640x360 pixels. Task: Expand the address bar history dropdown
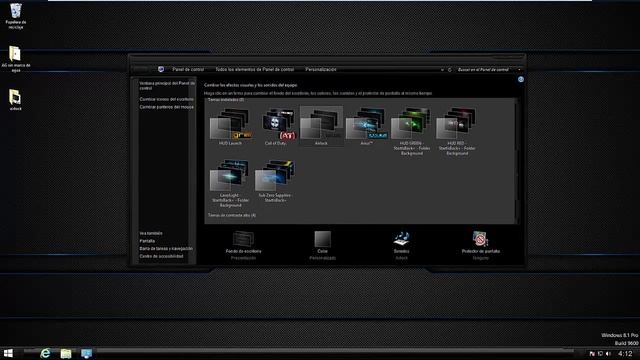click(x=442, y=70)
